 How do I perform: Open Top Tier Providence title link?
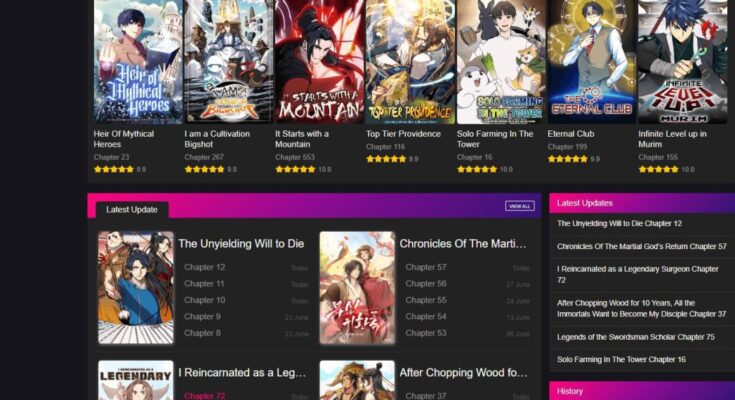point(403,134)
